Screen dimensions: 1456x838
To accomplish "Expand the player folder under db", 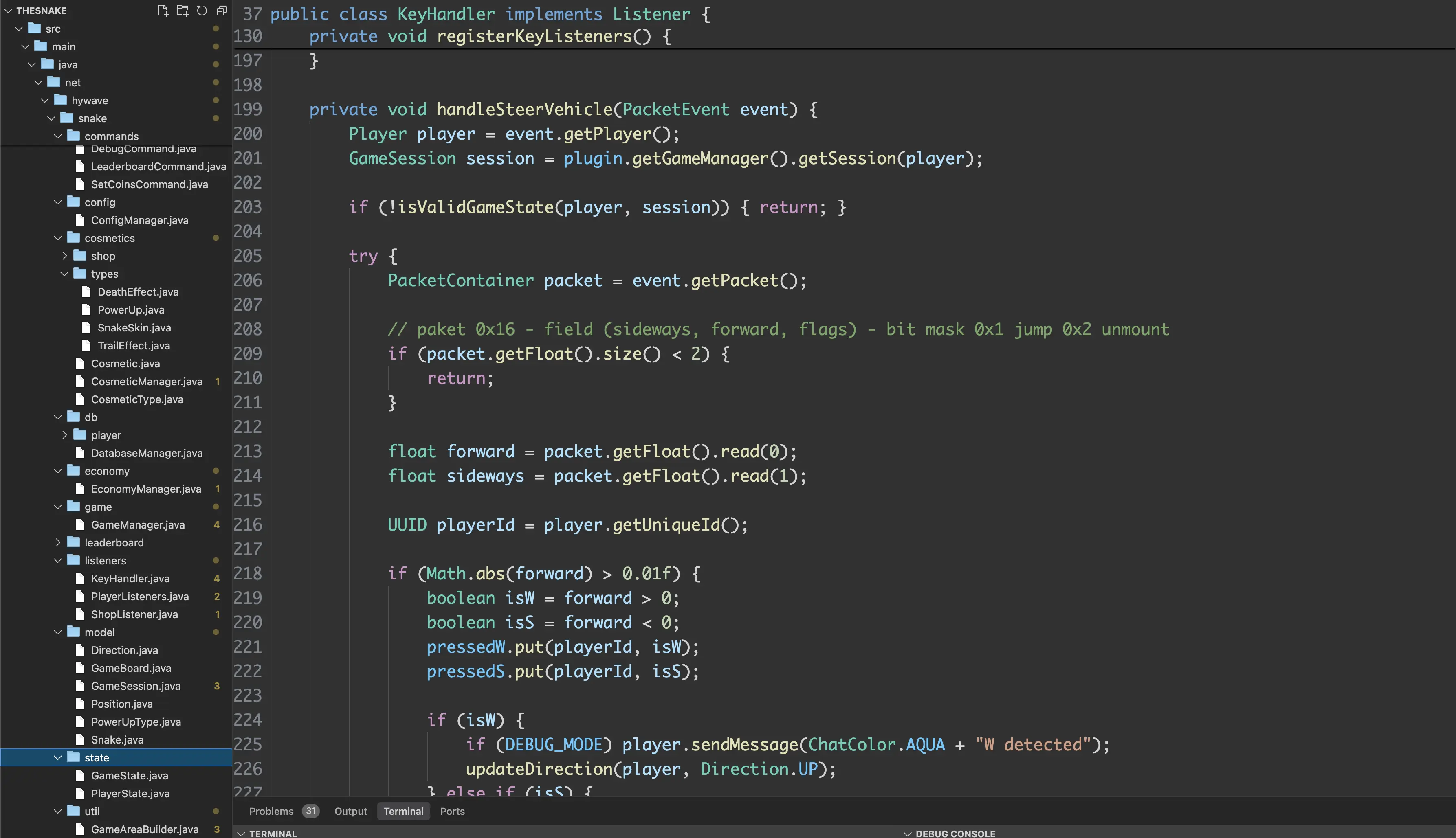I will click(x=64, y=435).
